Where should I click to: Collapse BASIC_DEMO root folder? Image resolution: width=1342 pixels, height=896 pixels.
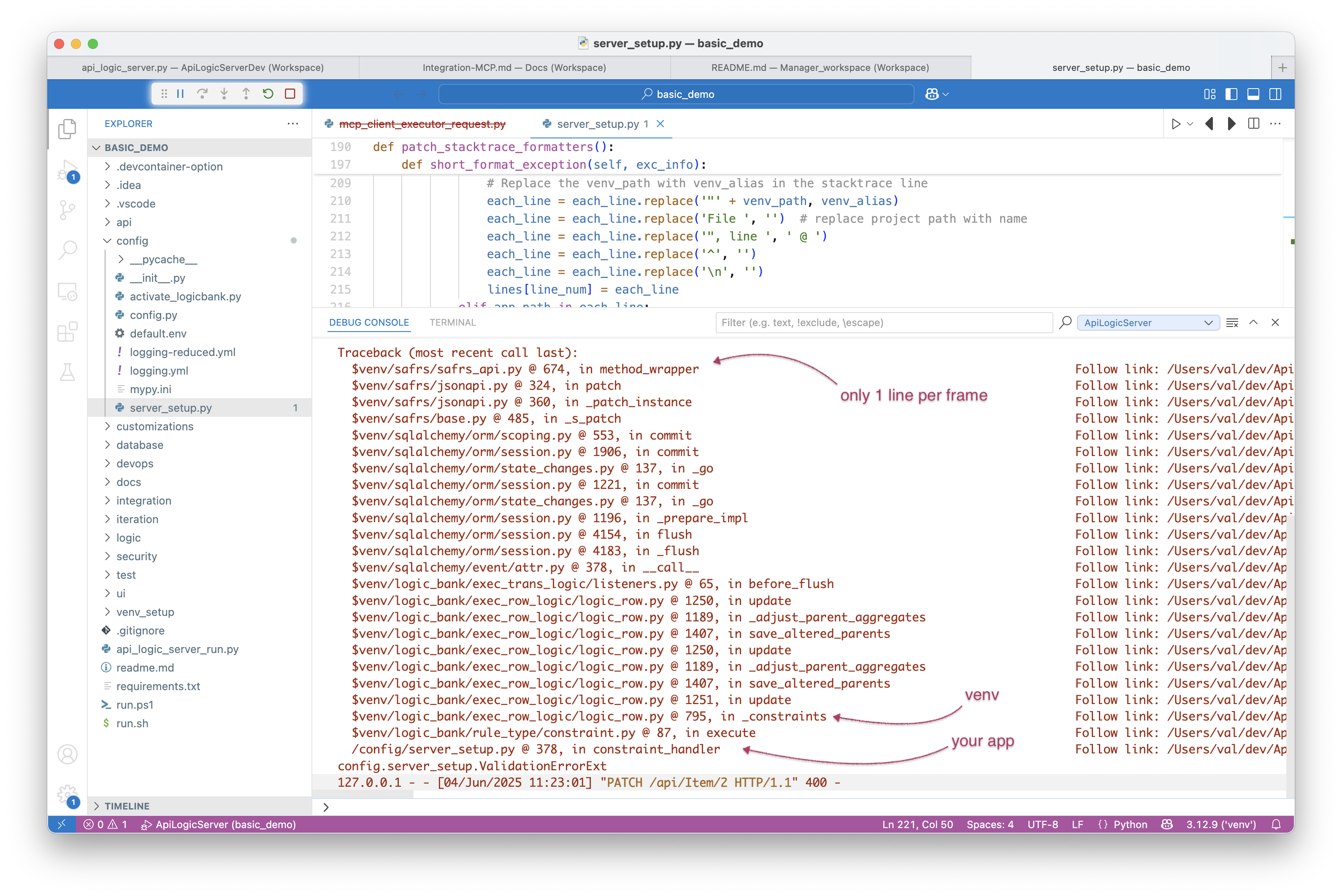(200, 147)
